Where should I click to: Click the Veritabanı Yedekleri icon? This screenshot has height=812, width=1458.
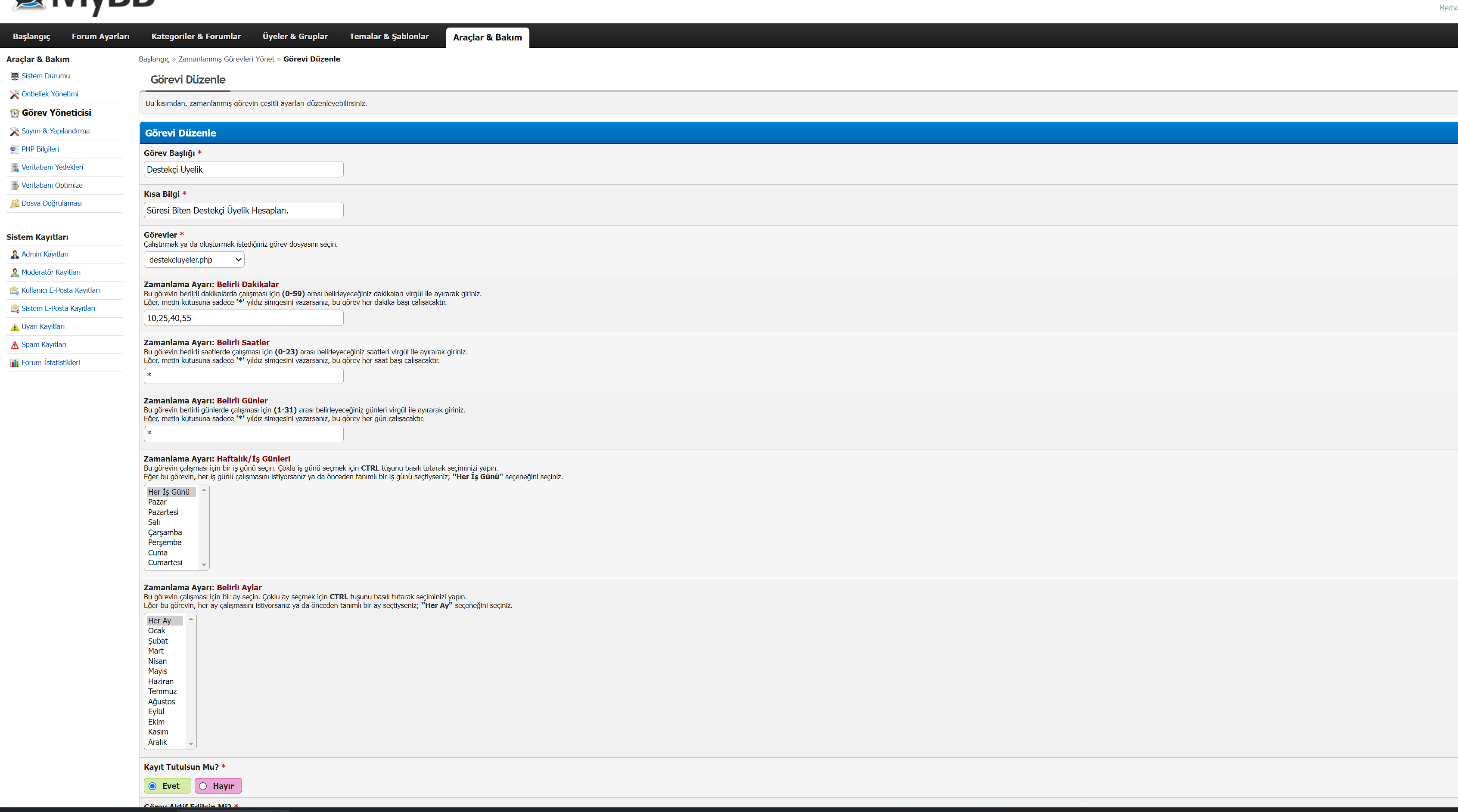point(15,167)
